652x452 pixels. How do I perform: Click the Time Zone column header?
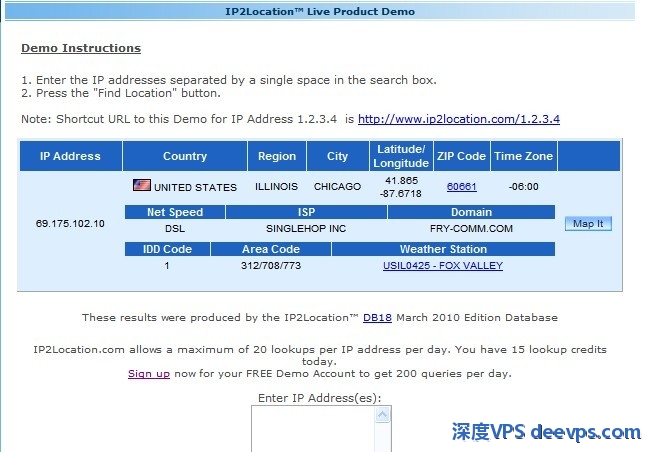pyautogui.click(x=524, y=156)
